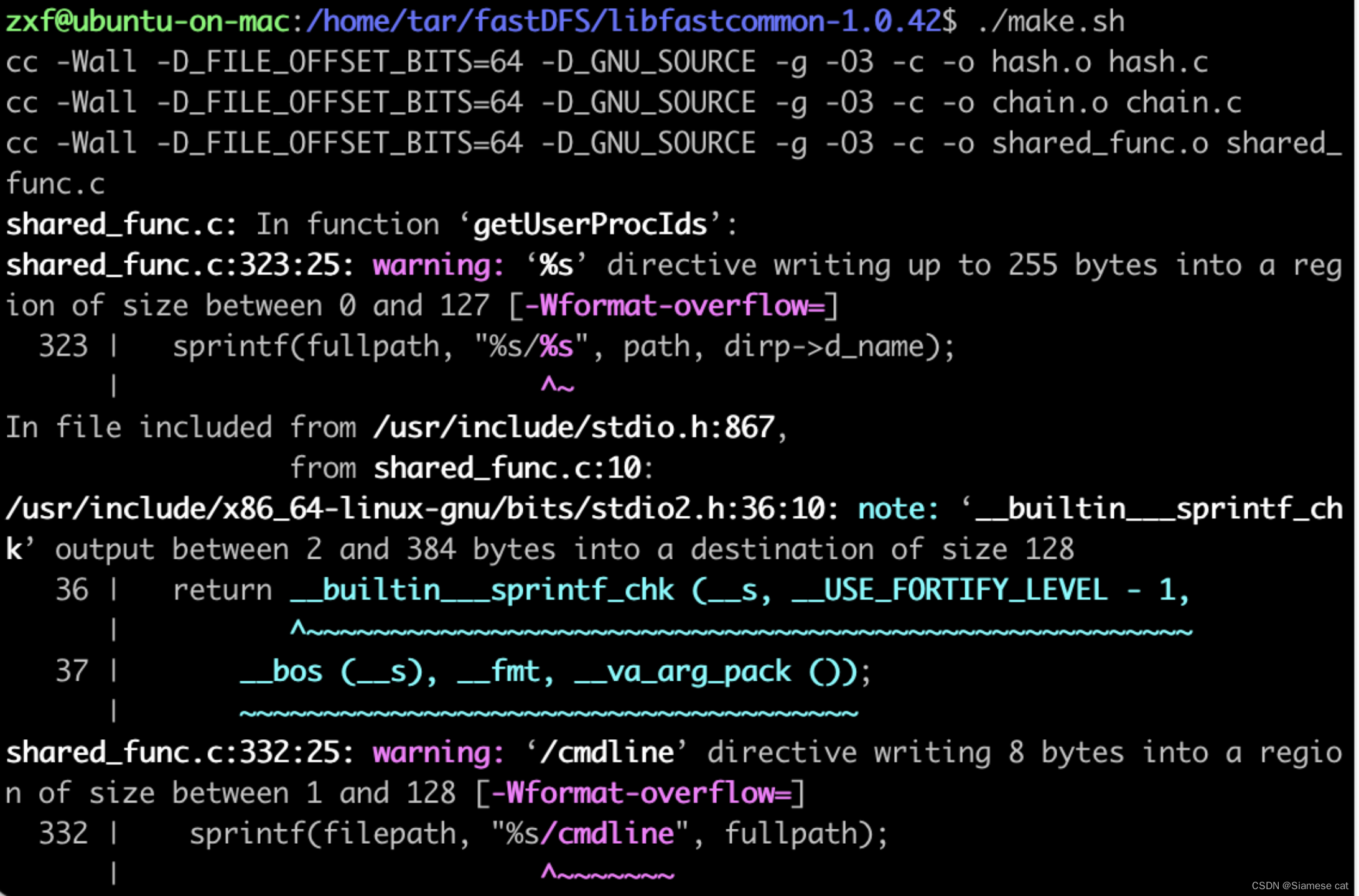Click the /usr/include/stdio.h:867 path
1359x896 pixels.
click(x=574, y=428)
